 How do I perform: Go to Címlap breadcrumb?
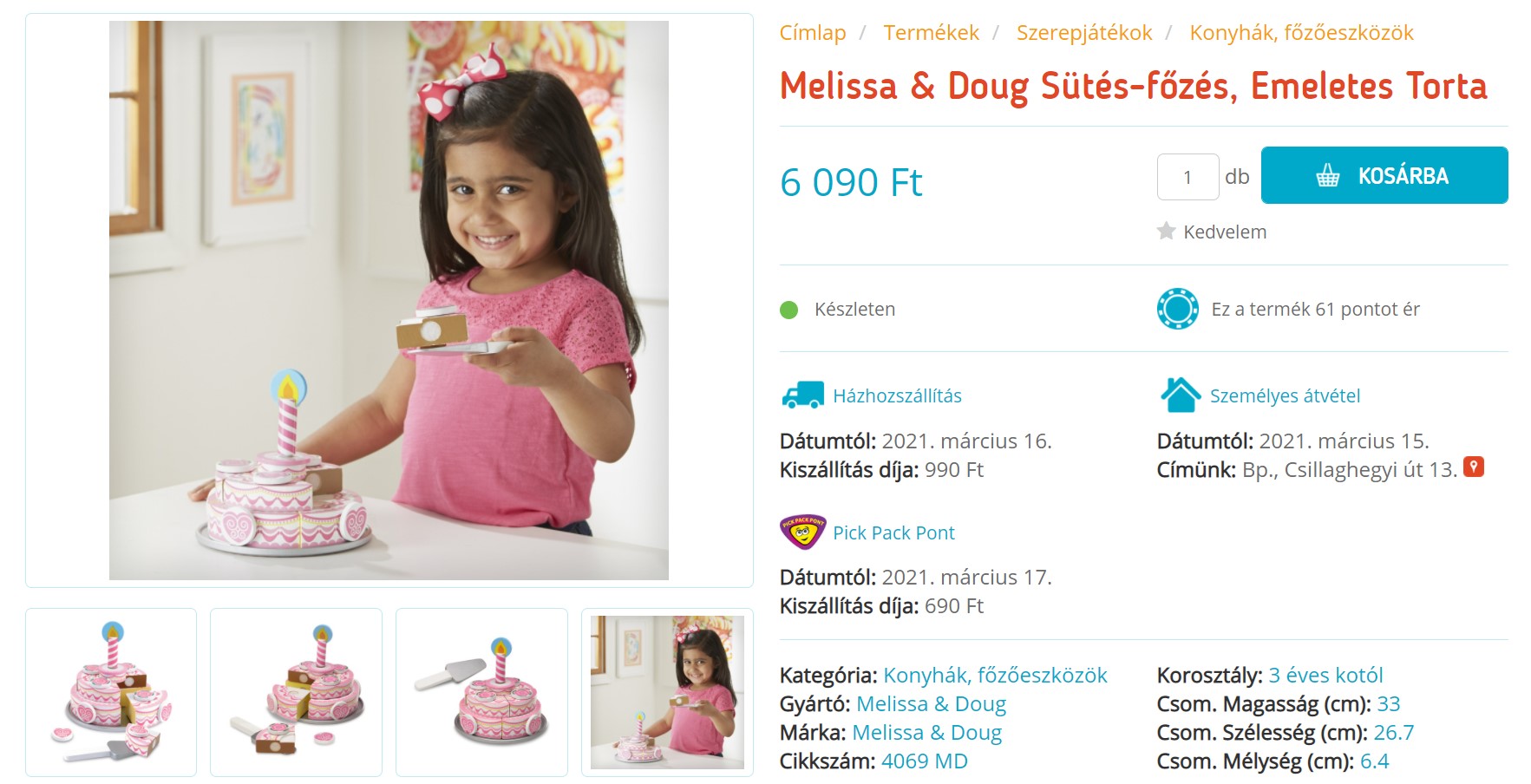click(x=812, y=33)
